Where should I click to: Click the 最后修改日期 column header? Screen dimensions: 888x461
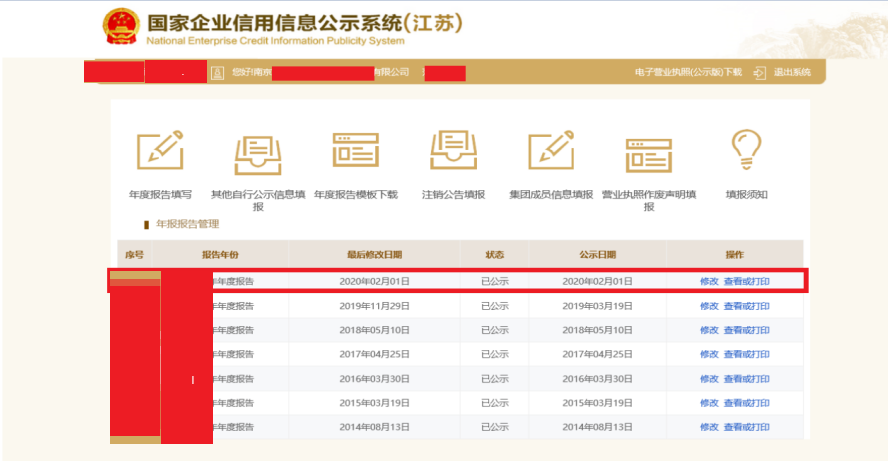(x=374, y=254)
